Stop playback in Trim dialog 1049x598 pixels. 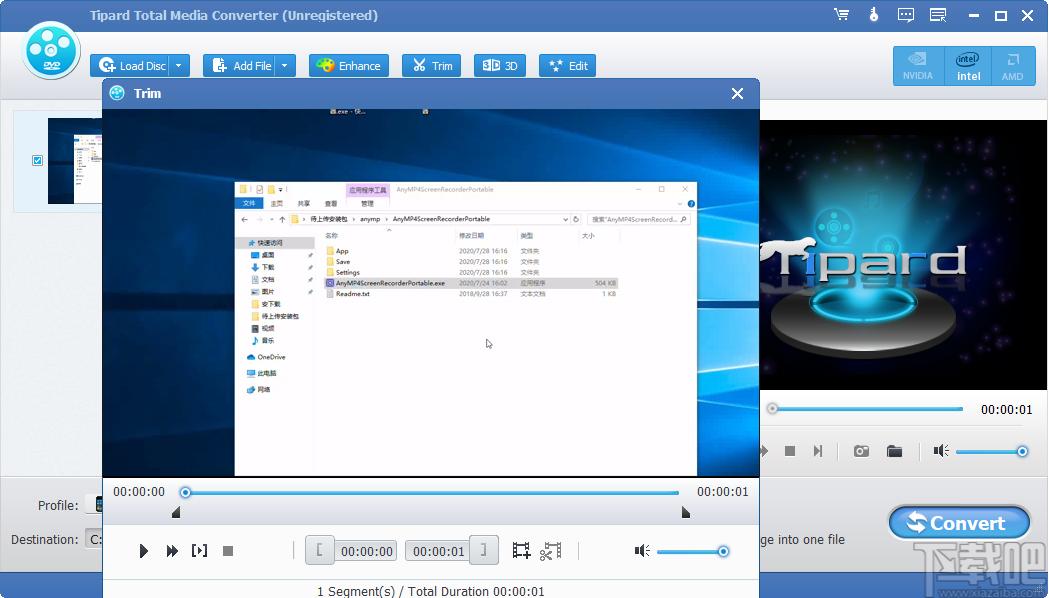click(x=227, y=551)
